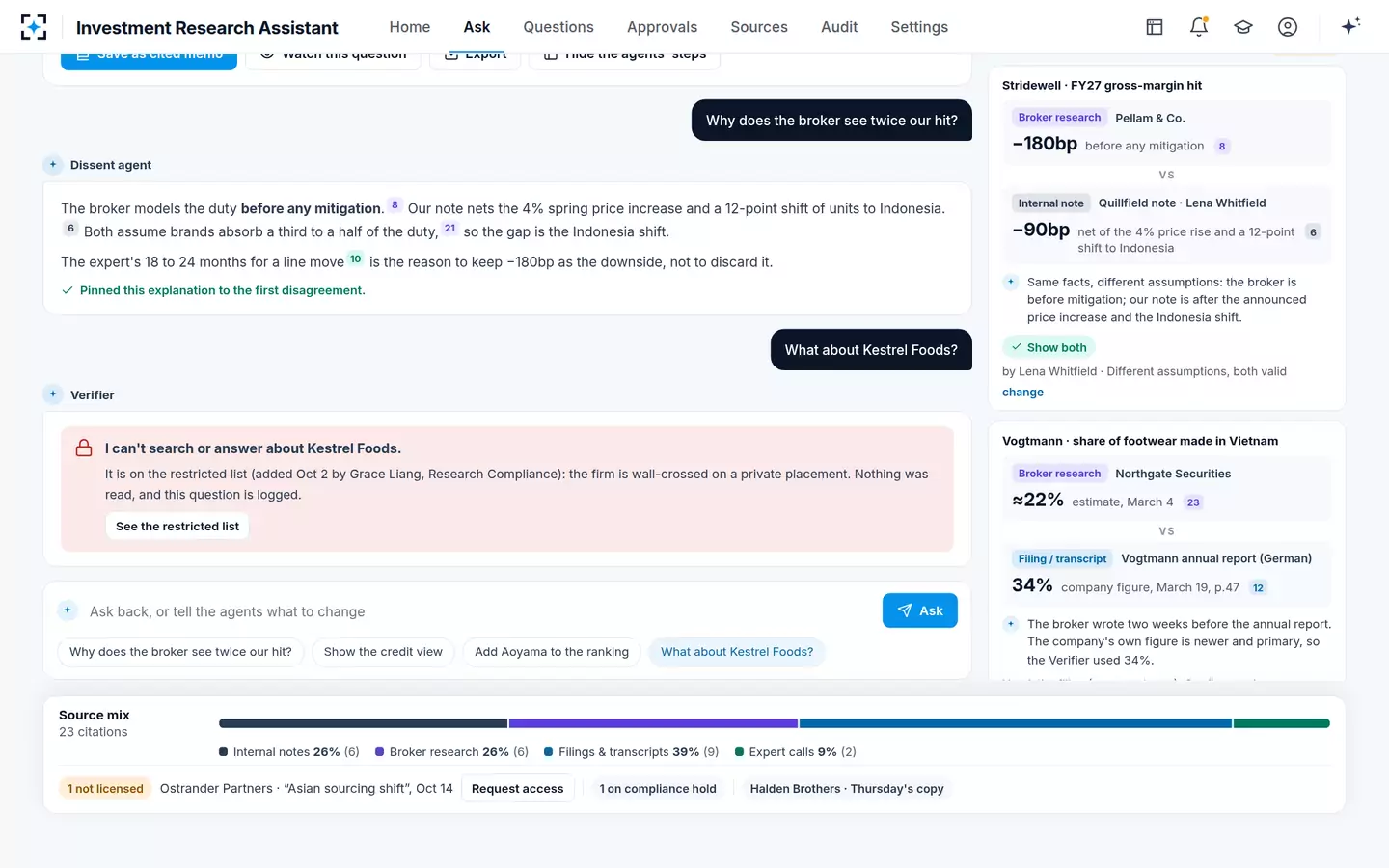This screenshot has width=1389, height=868.
Task: Click the sparkle assistant icon in header
Action: (1350, 26)
